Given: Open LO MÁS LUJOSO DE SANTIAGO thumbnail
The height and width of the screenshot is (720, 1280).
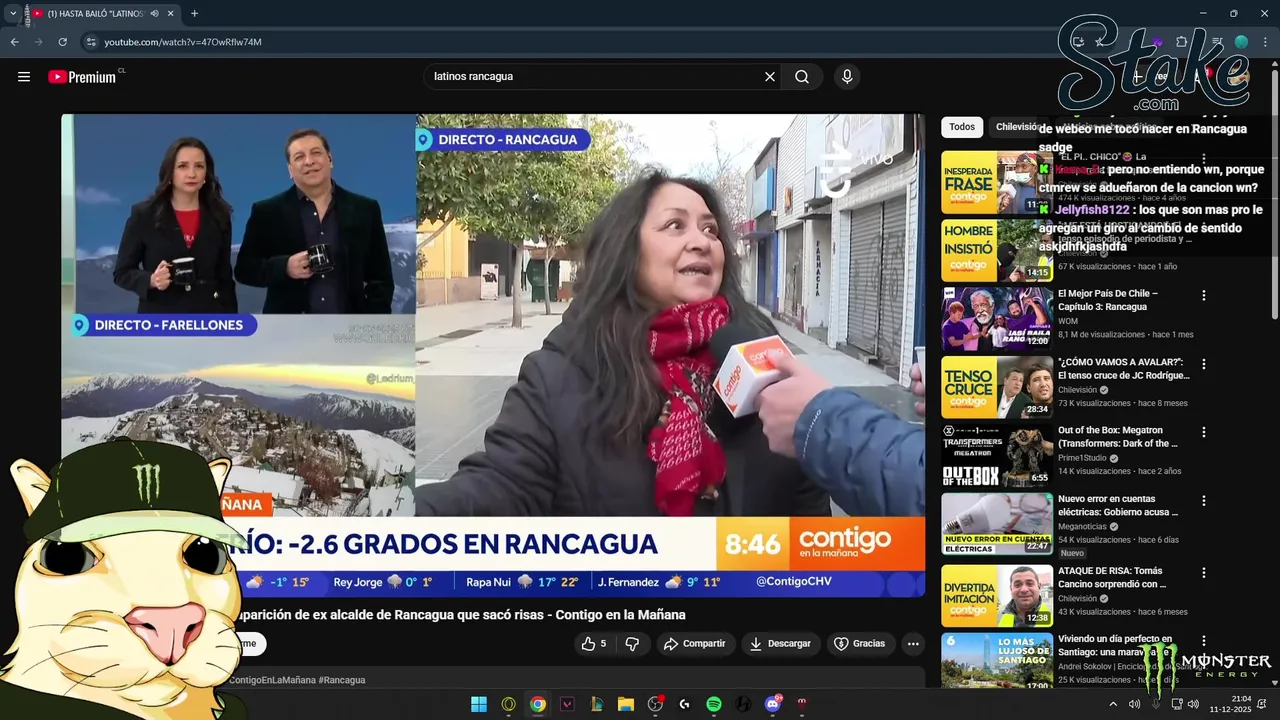Looking at the screenshot, I should 997,661.
